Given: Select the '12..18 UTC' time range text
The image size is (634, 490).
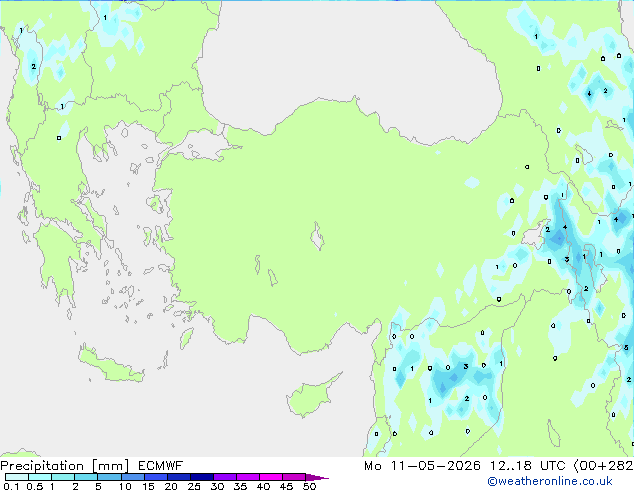Looking at the screenshot, I should tap(527, 466).
